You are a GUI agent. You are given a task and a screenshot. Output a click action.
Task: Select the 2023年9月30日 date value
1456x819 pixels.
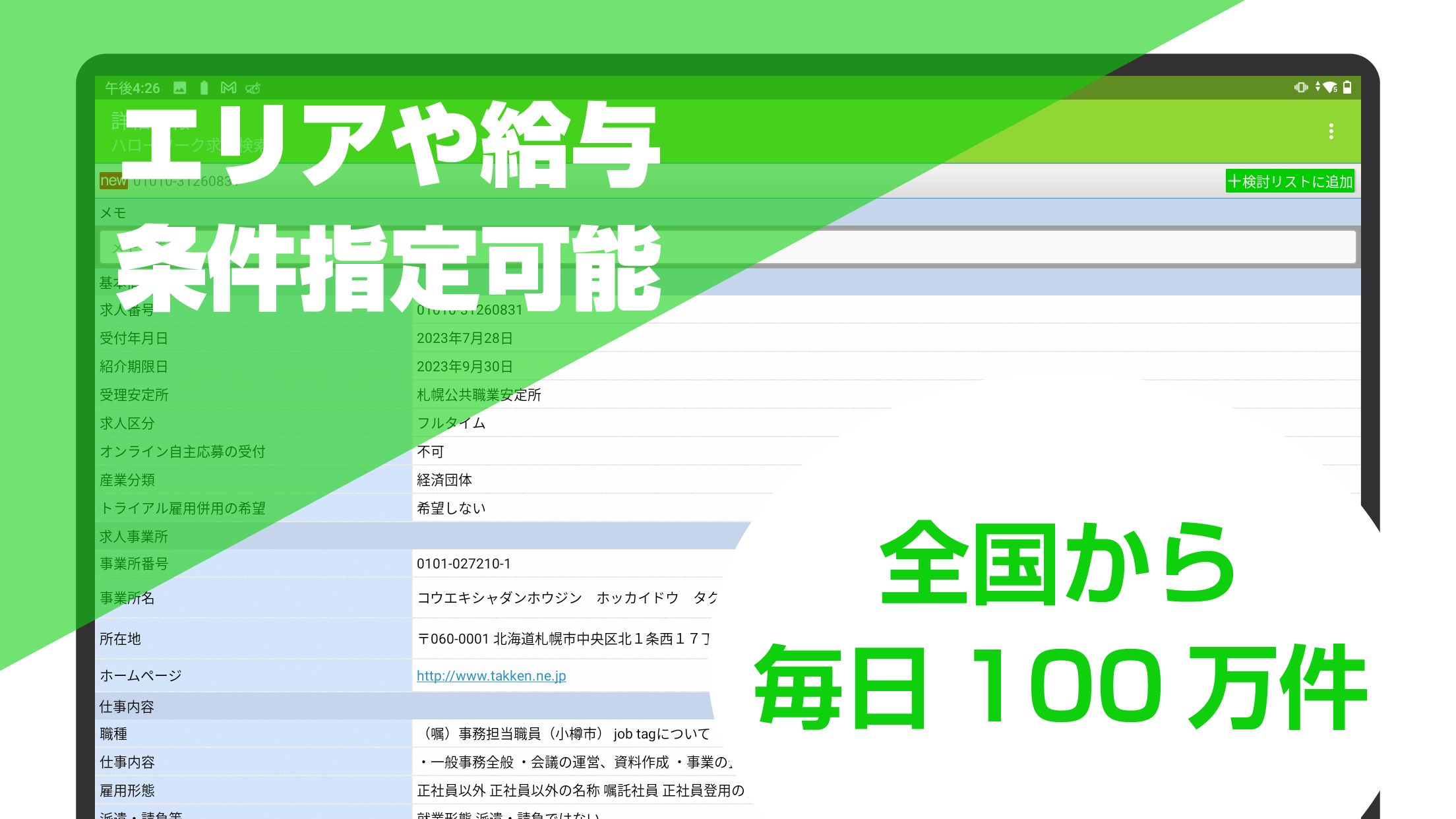coord(464,367)
